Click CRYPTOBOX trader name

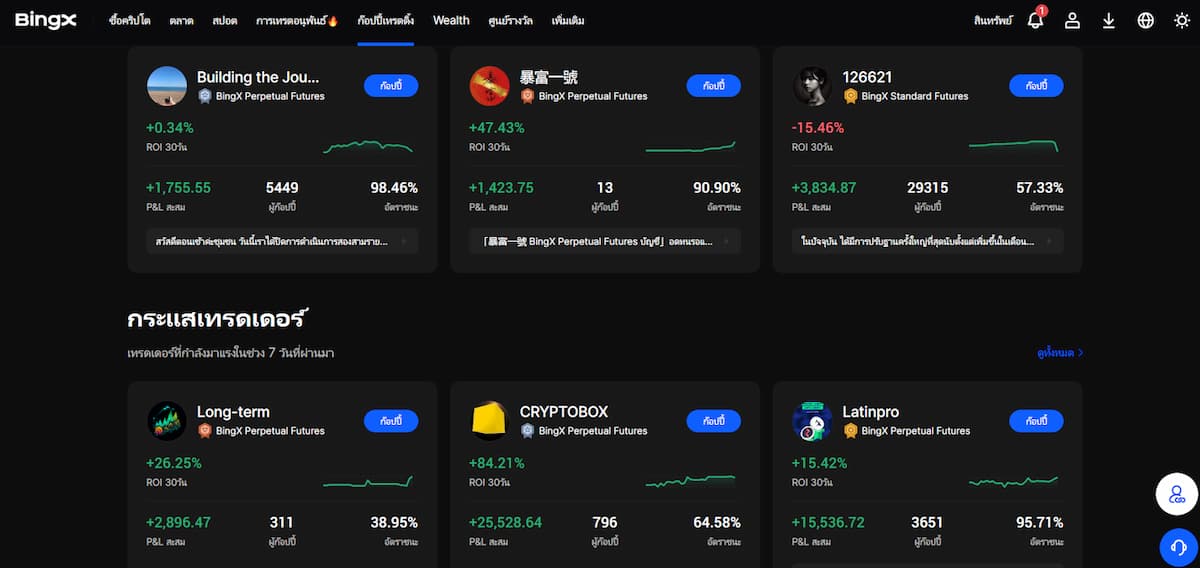564,412
